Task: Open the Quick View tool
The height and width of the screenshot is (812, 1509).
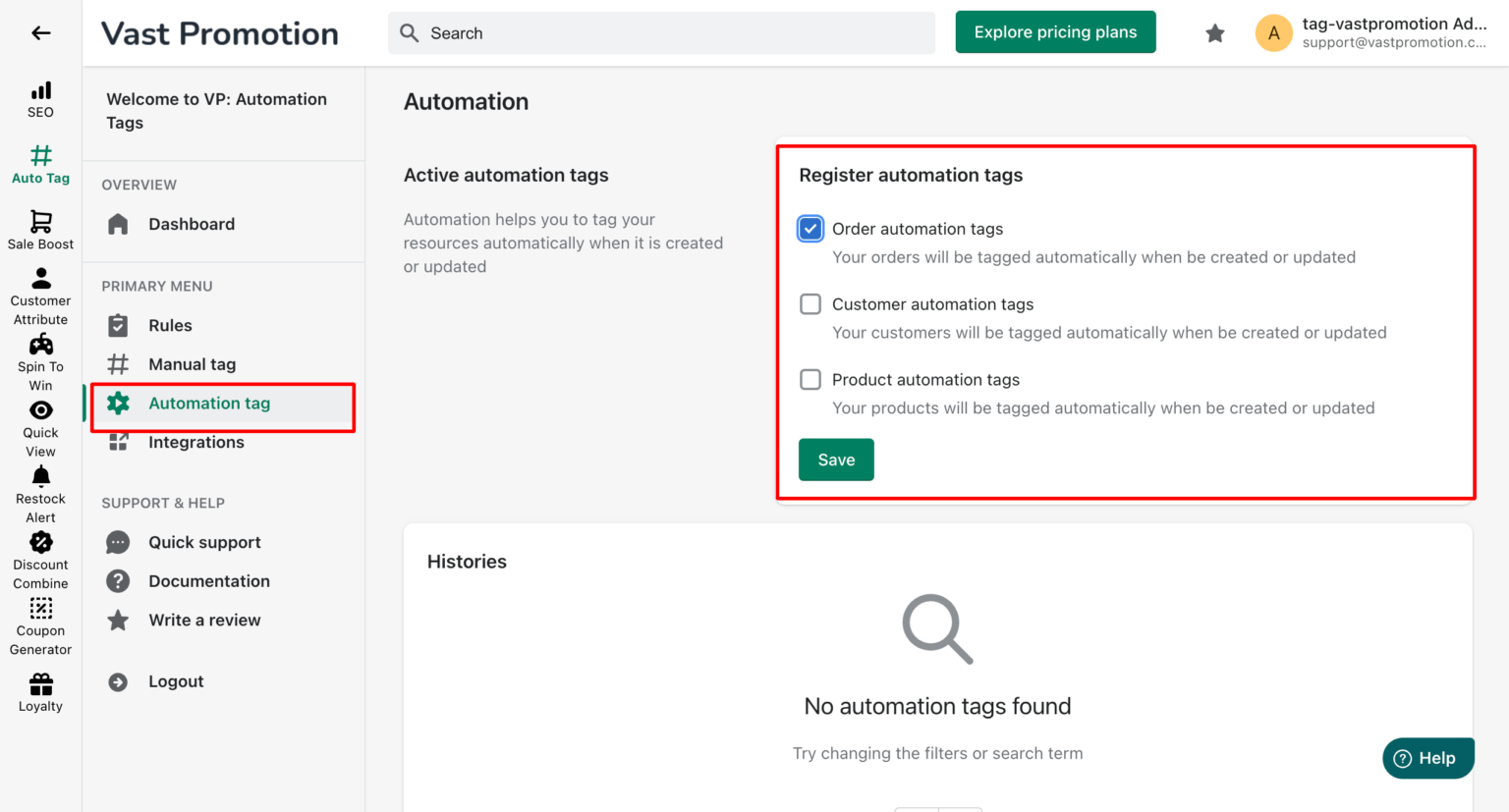Action: (40, 427)
